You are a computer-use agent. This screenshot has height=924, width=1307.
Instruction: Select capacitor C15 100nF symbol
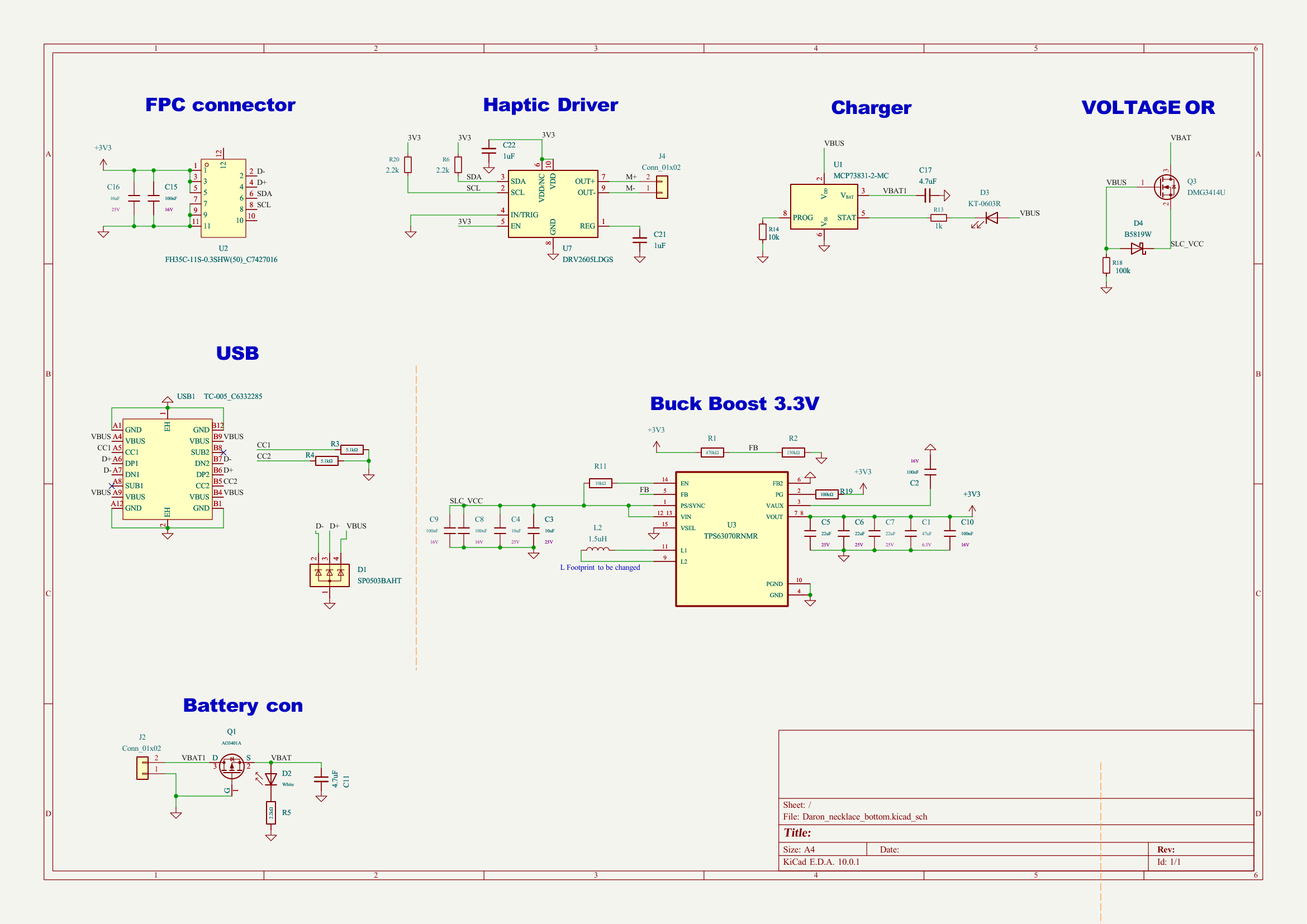click(x=153, y=198)
